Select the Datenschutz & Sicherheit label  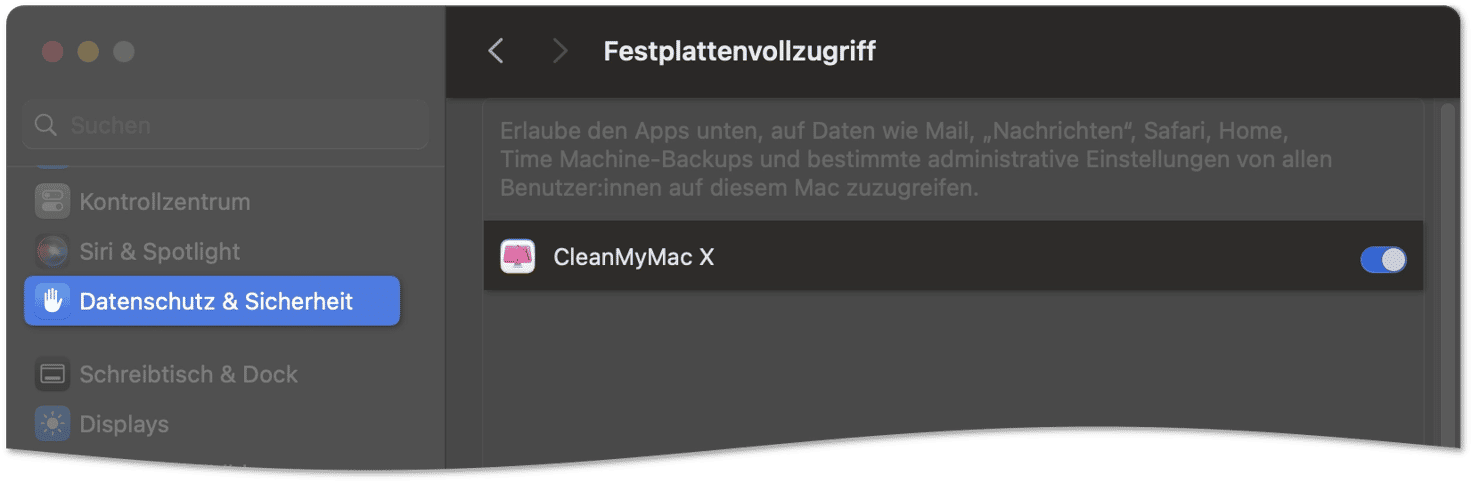(216, 301)
